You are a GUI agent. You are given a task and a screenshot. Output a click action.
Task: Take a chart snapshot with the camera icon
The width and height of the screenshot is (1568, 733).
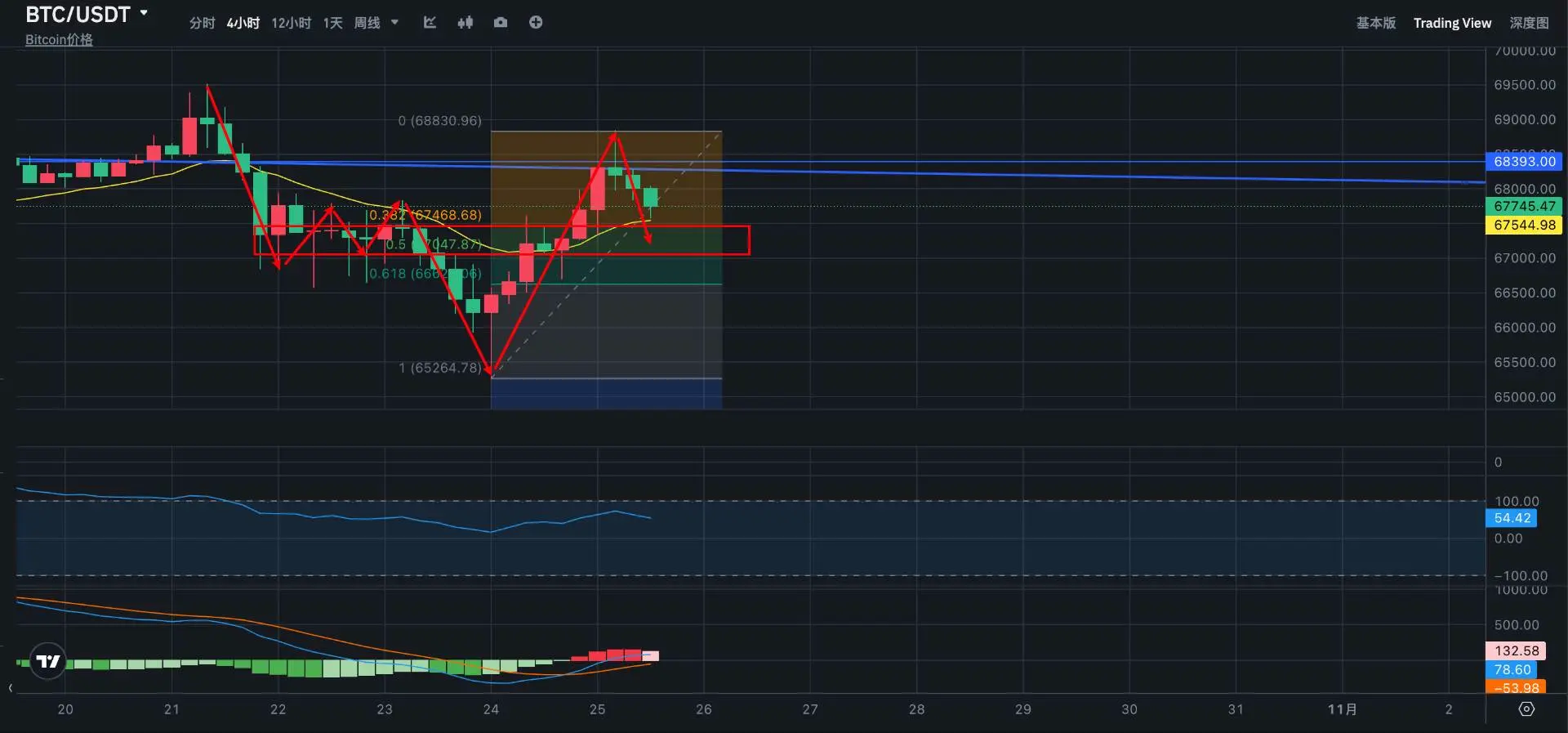click(501, 22)
